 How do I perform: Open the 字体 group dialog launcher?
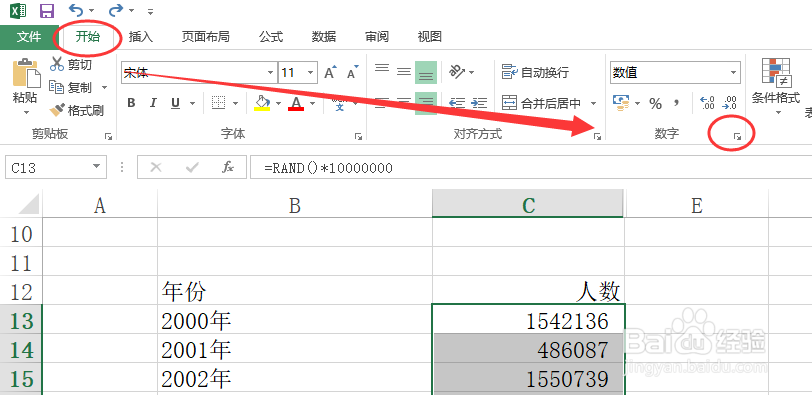tap(358, 136)
